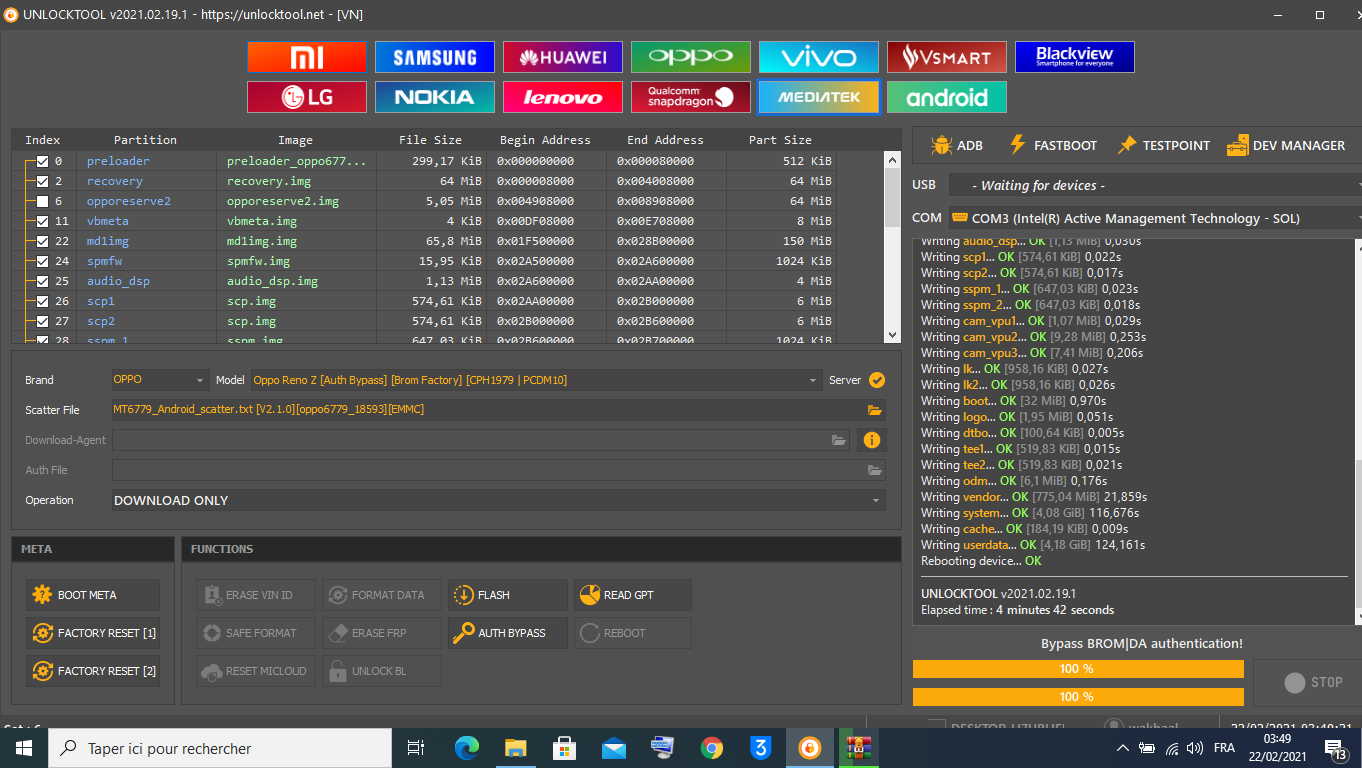Open the Download-Agent info icon
Screen dimensions: 1362x768
tap(871, 440)
